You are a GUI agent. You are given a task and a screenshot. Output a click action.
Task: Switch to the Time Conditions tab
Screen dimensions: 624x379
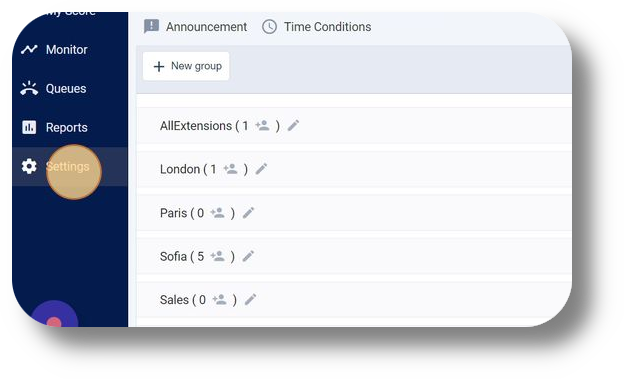317,27
